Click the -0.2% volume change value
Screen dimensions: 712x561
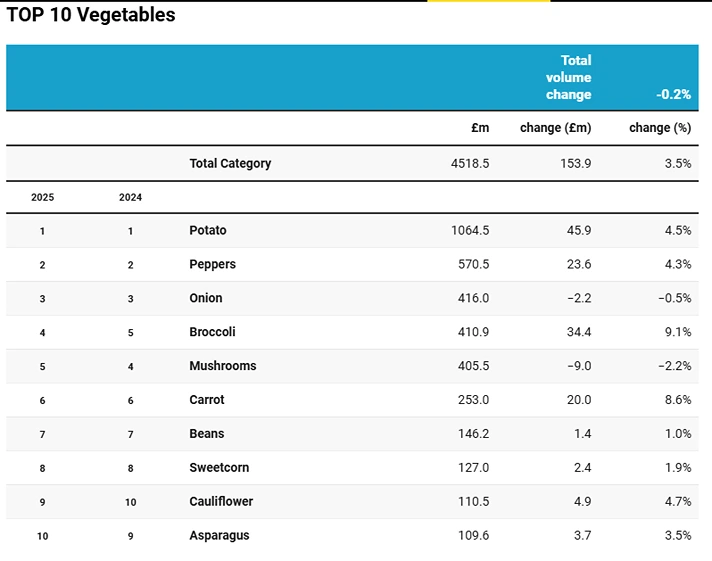pos(673,95)
